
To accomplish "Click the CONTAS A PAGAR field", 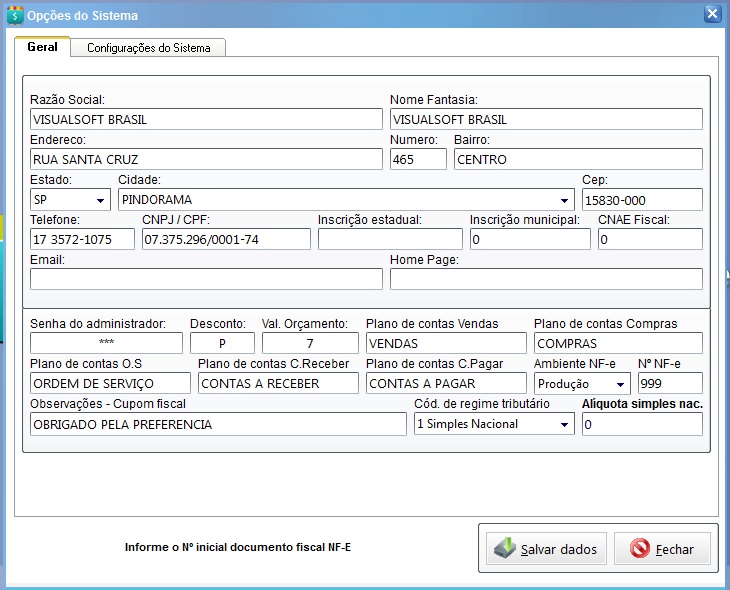I will click(446, 383).
